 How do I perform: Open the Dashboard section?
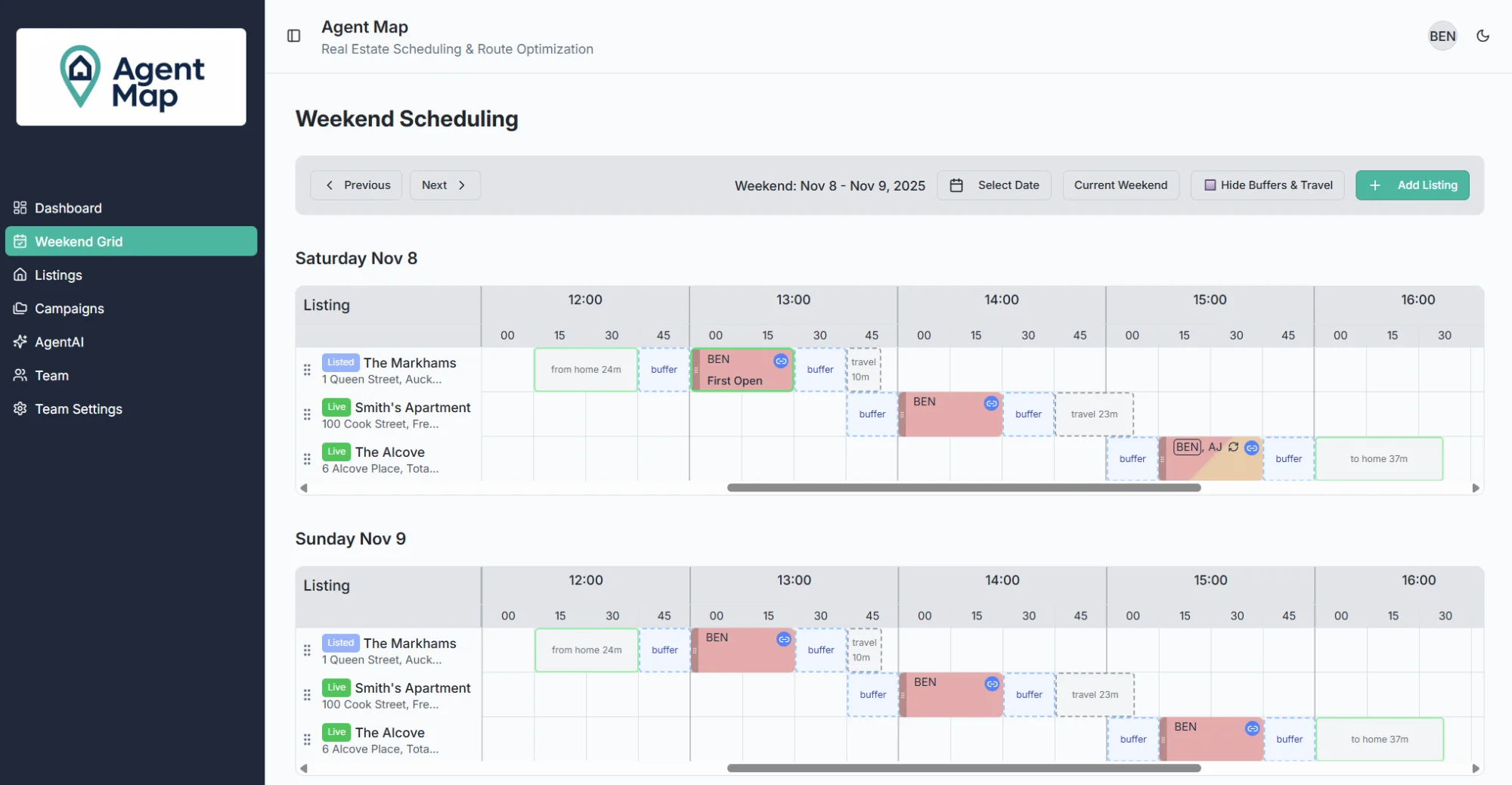[x=68, y=208]
